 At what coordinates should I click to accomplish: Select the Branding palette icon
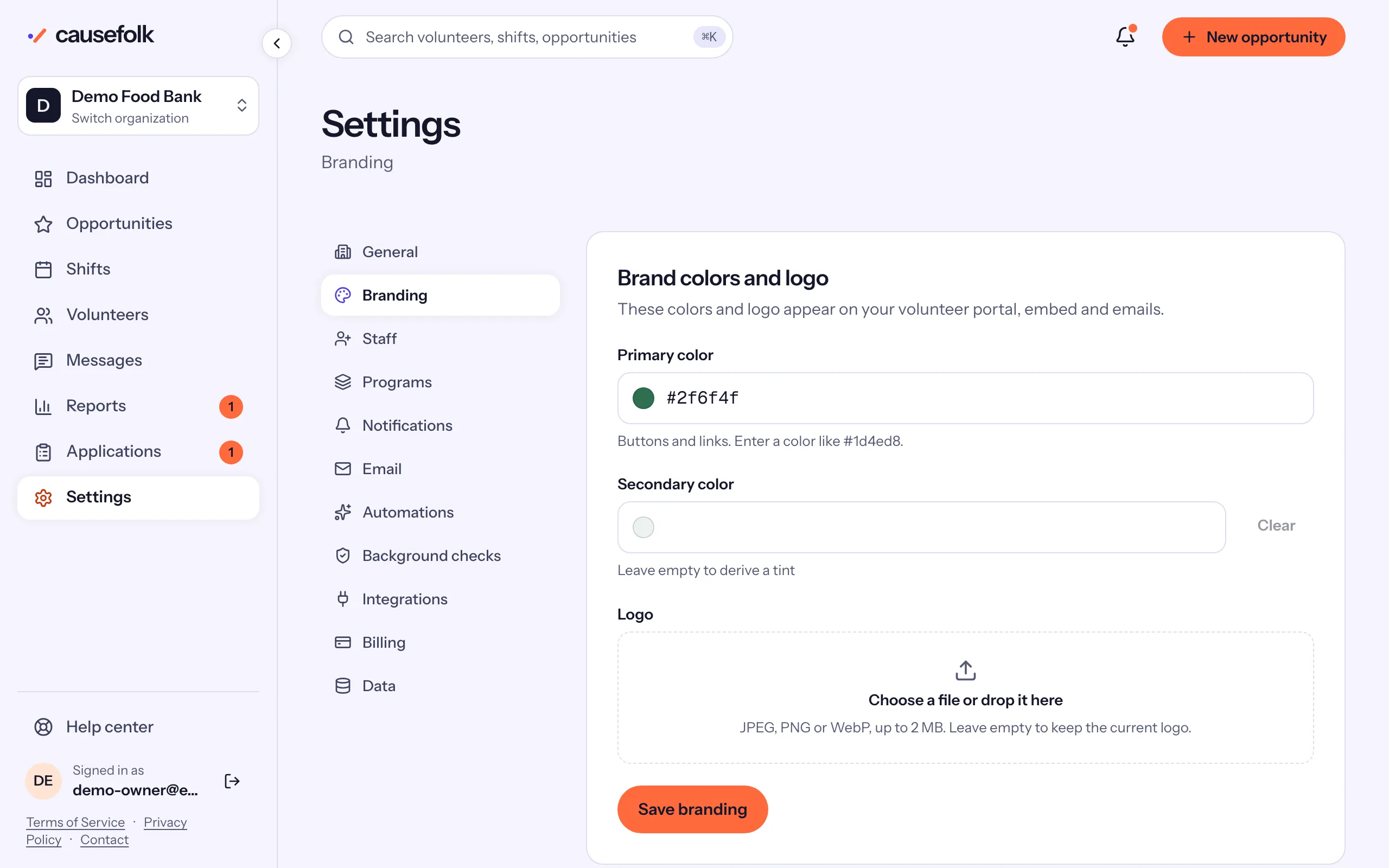click(343, 295)
